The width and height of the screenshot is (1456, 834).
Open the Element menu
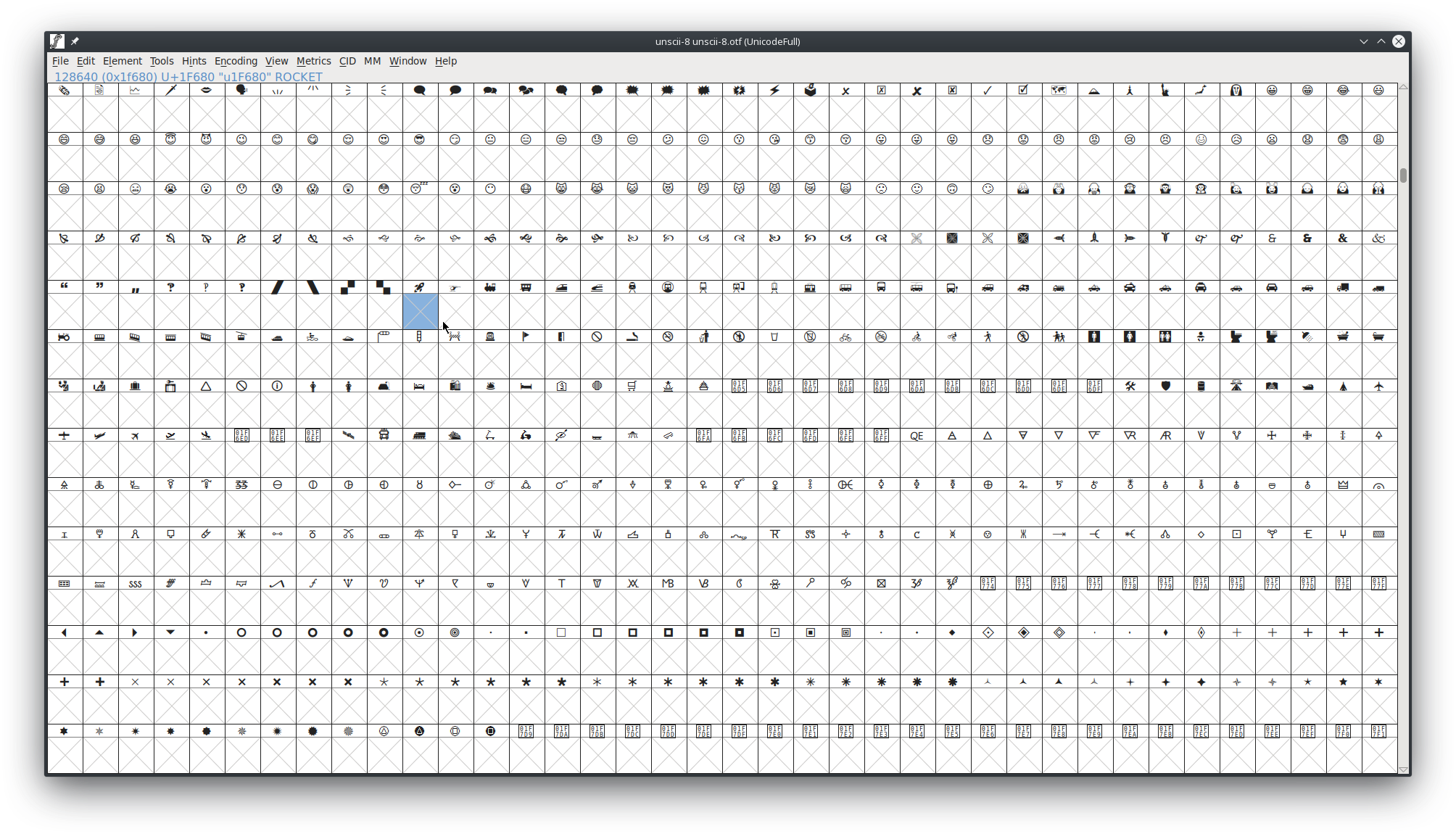[122, 61]
